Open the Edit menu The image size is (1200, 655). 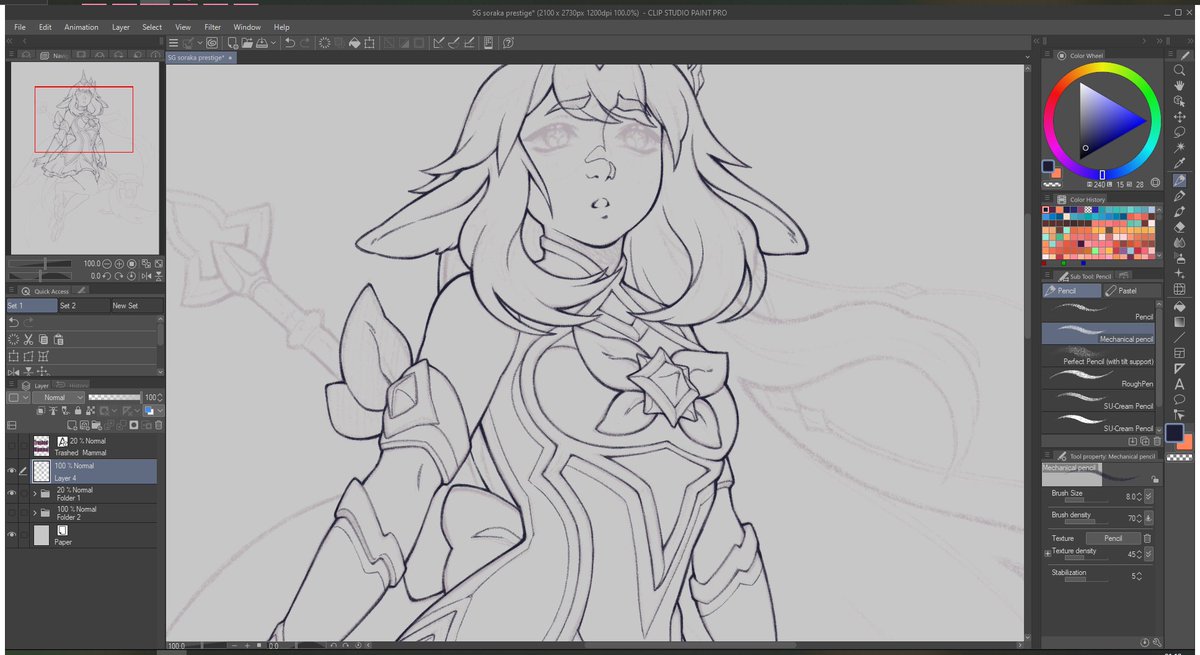(x=45, y=27)
